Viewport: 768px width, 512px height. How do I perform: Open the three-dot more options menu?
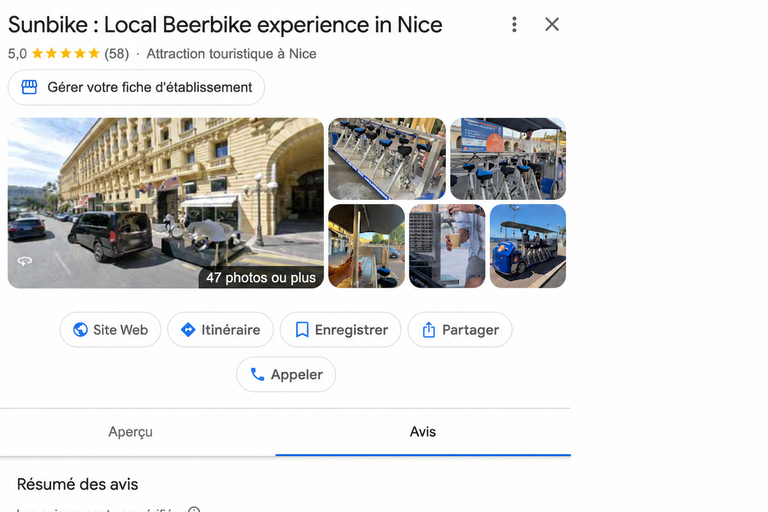point(514,24)
